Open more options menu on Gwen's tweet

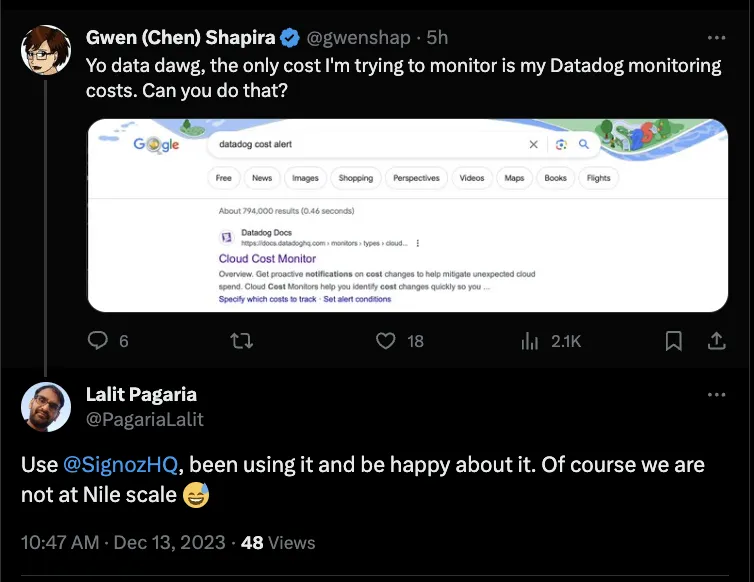click(x=716, y=38)
